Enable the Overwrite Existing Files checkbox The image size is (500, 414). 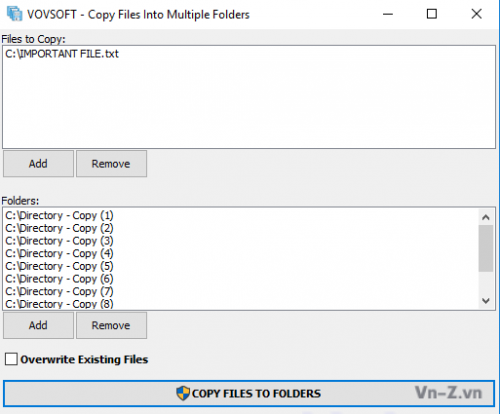[11, 359]
